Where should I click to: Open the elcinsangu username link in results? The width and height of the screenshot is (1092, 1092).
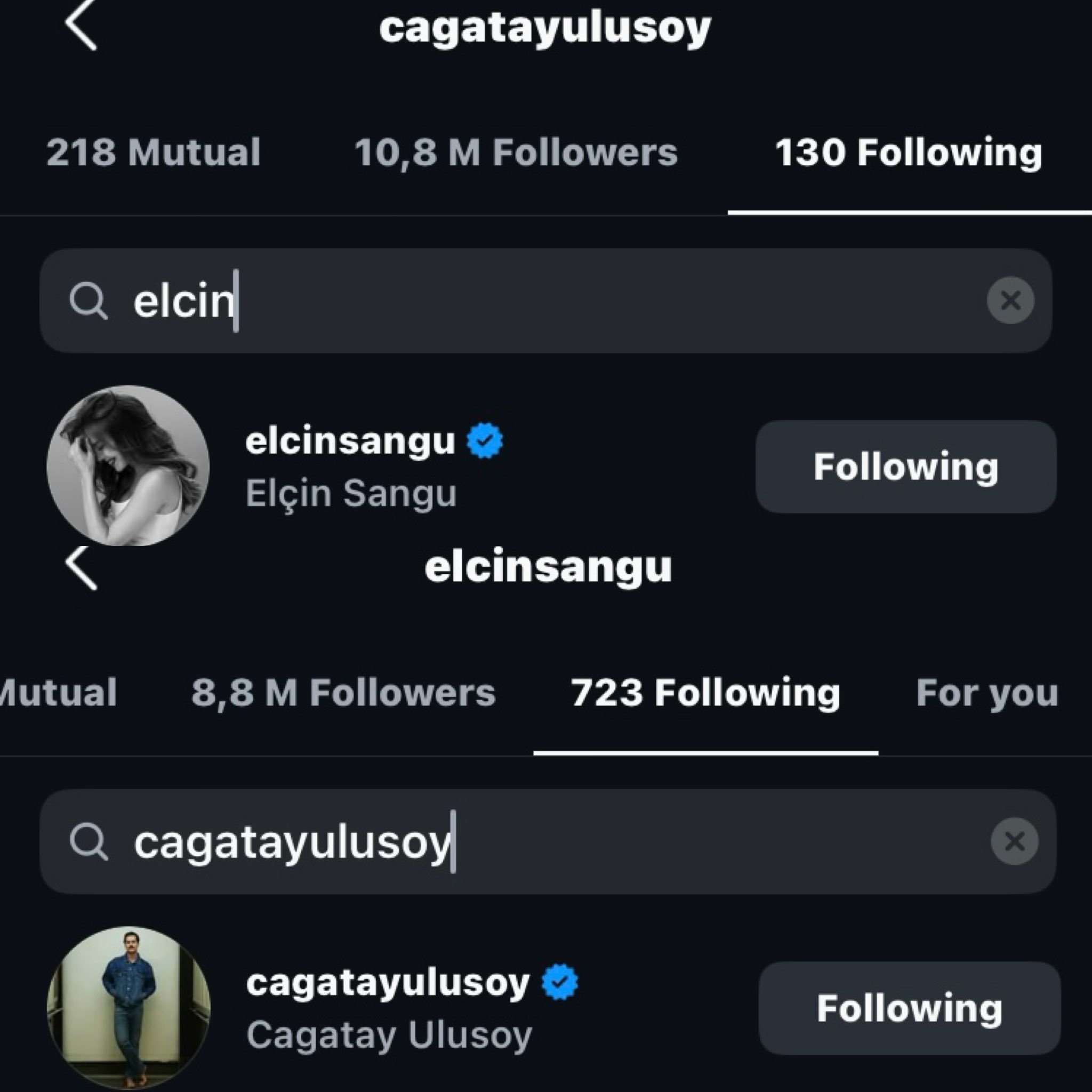[350, 441]
